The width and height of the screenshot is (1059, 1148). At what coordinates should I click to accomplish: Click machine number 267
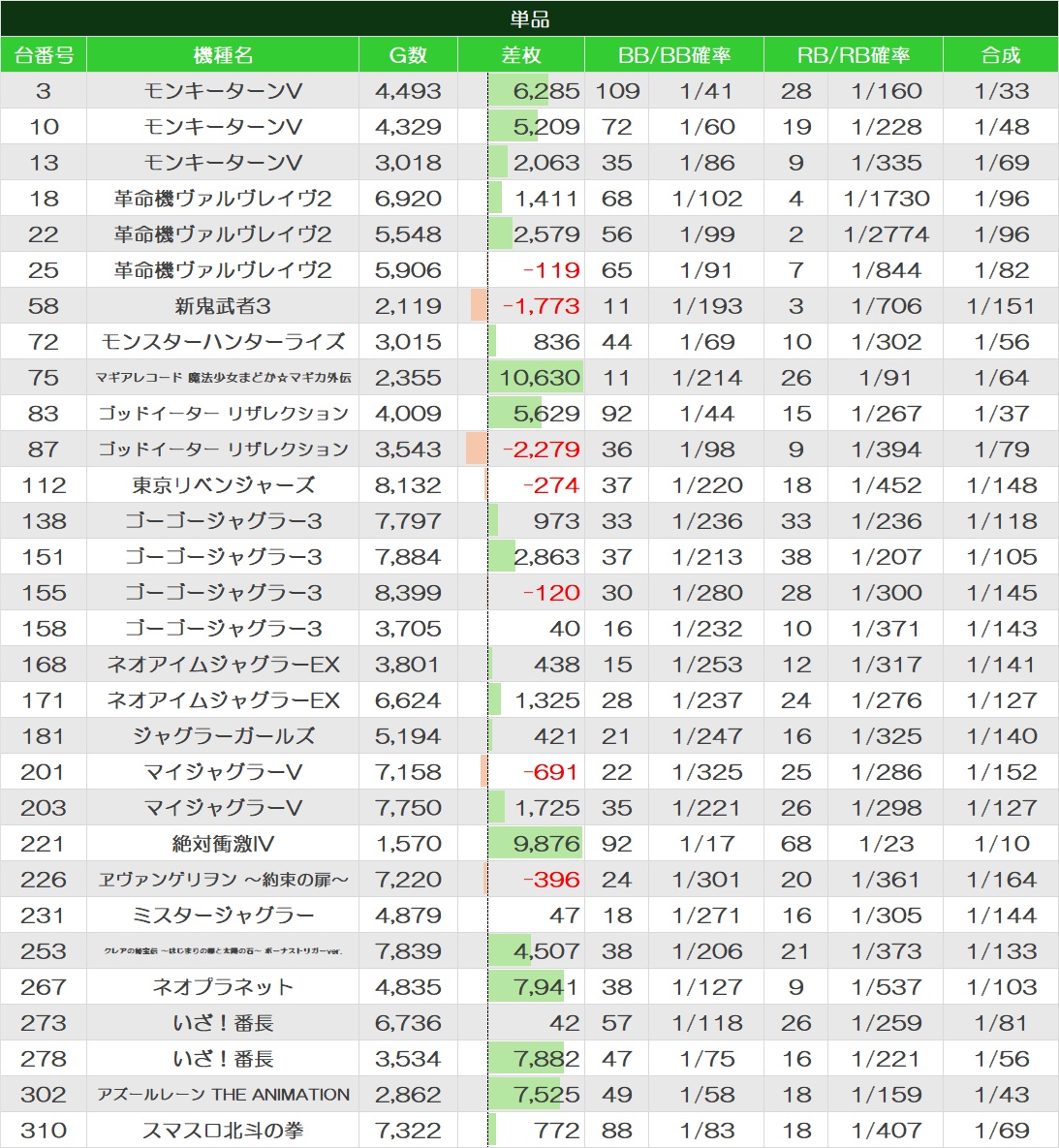click(x=44, y=987)
